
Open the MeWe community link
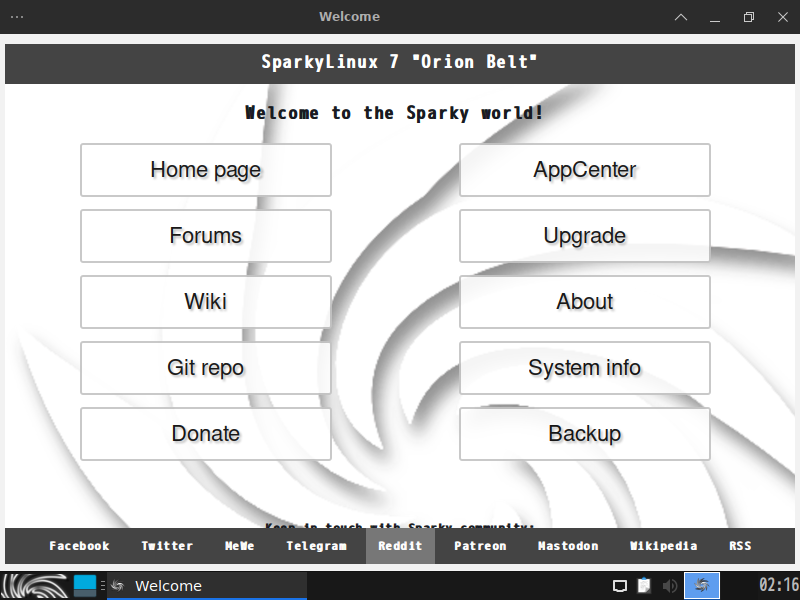point(239,546)
